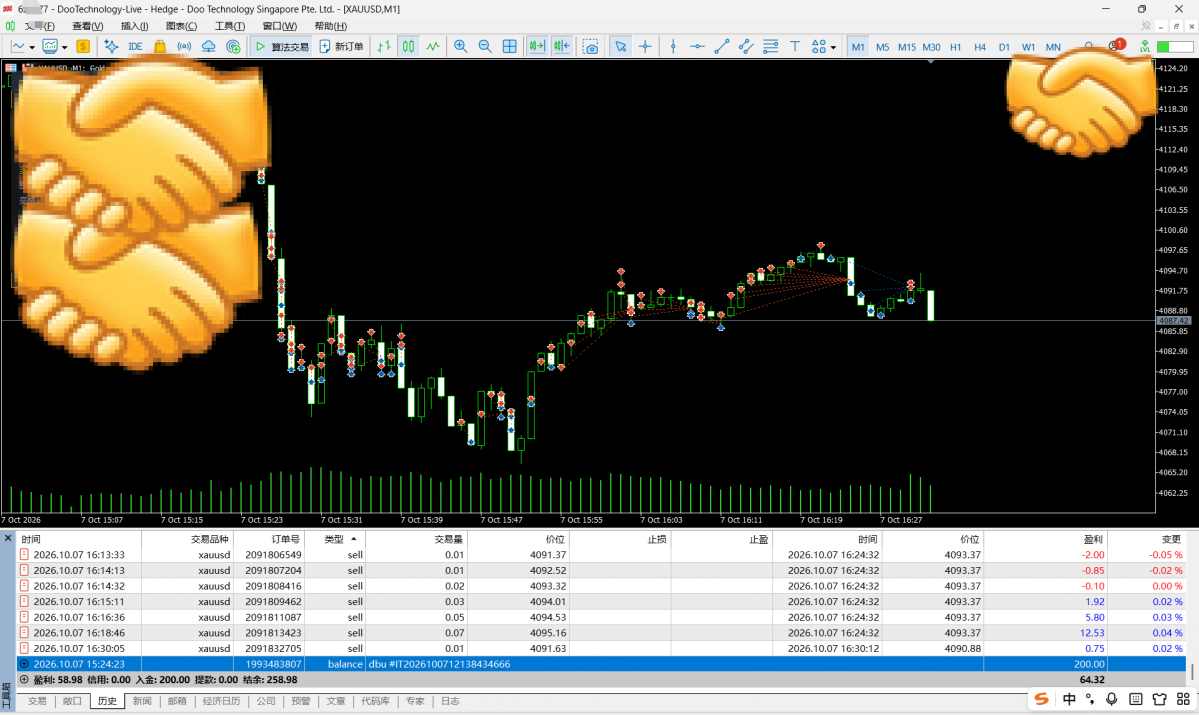The image size is (1199, 715).
Task: Close the toolbox panel with X
Action: coord(8,538)
